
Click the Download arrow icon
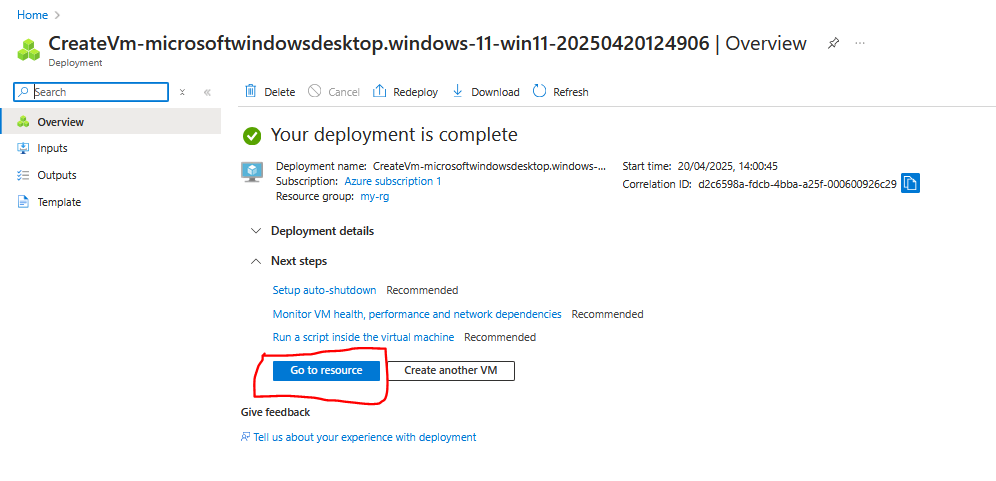pyautogui.click(x=457, y=91)
